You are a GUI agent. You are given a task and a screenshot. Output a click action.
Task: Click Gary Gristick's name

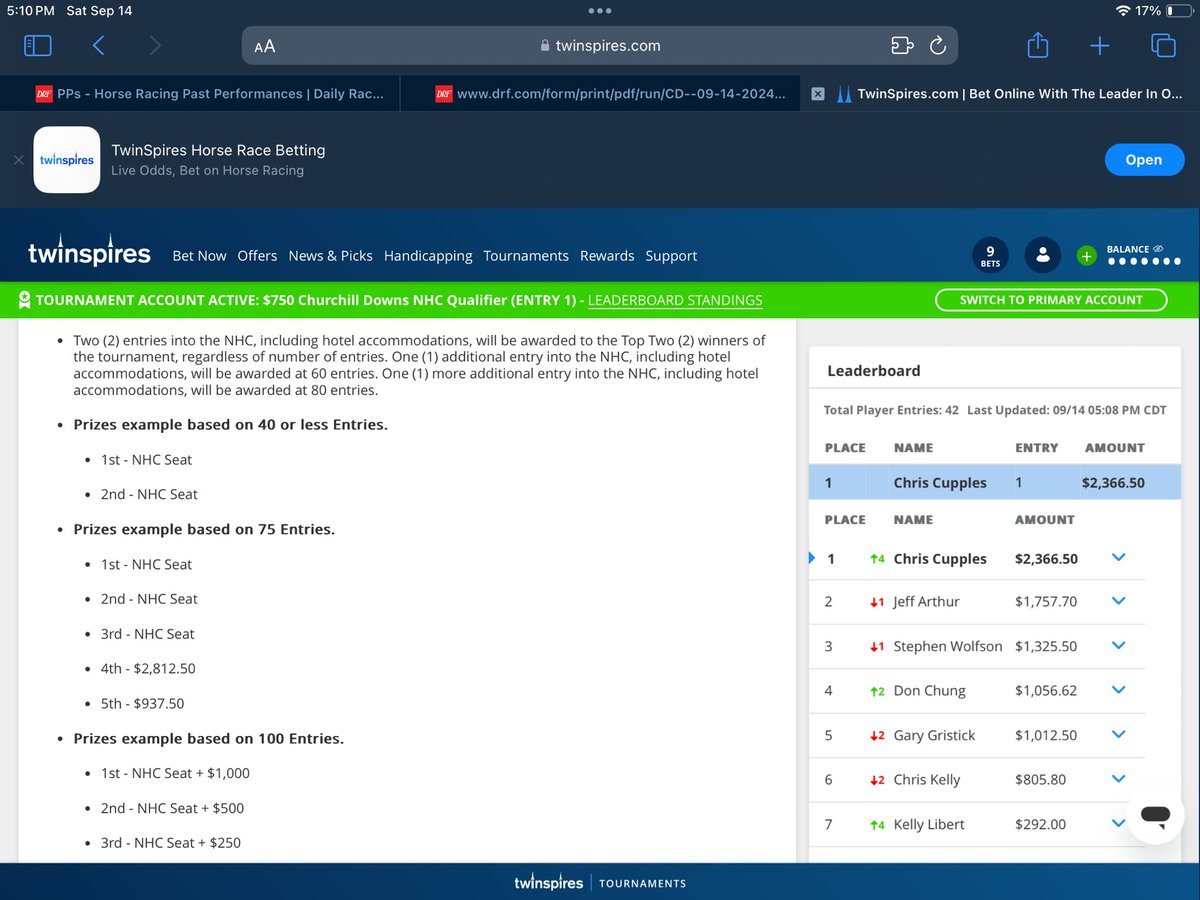pyautogui.click(x=934, y=735)
